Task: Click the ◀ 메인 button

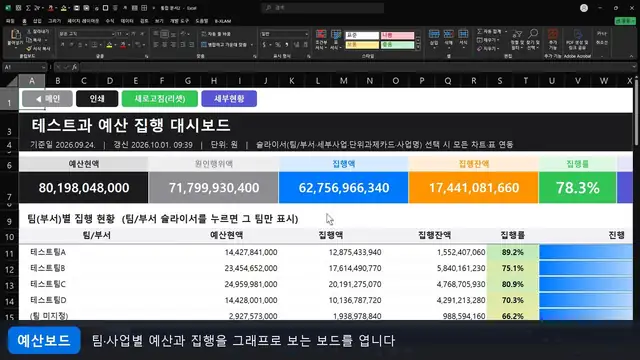Action: tap(47, 98)
